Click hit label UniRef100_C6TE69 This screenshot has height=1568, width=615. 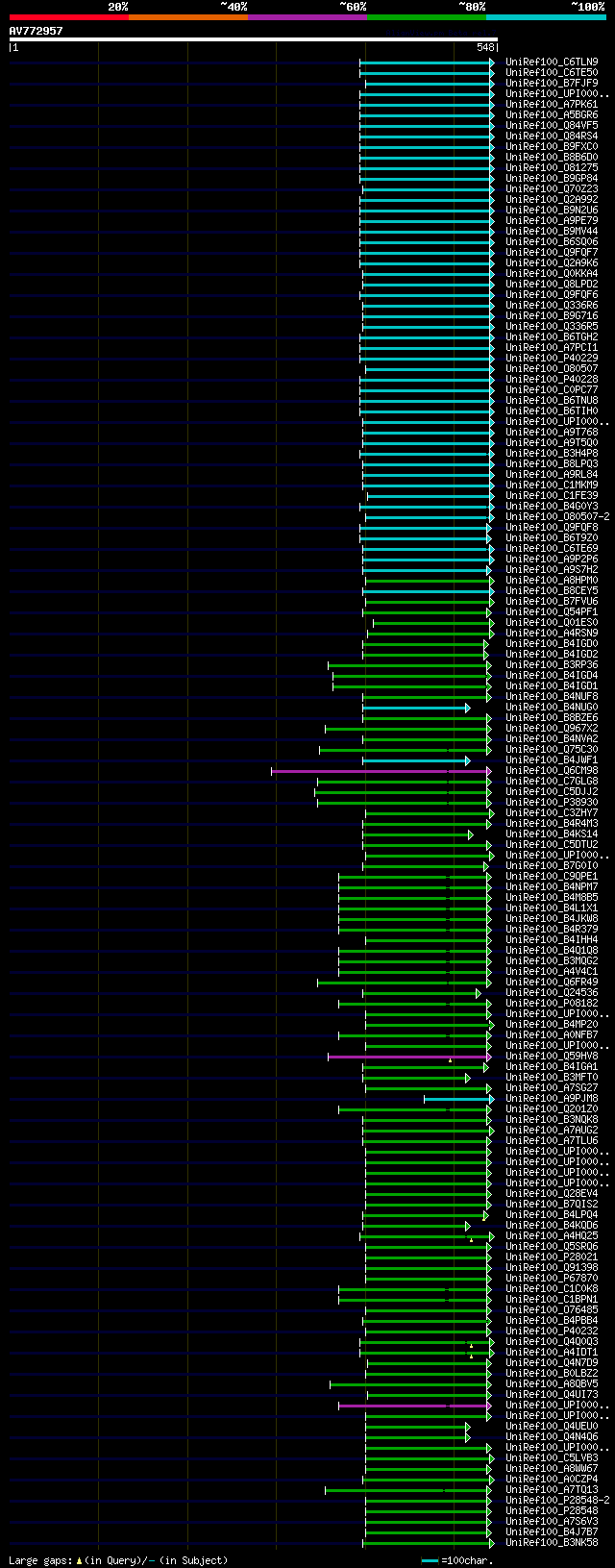coord(552,548)
